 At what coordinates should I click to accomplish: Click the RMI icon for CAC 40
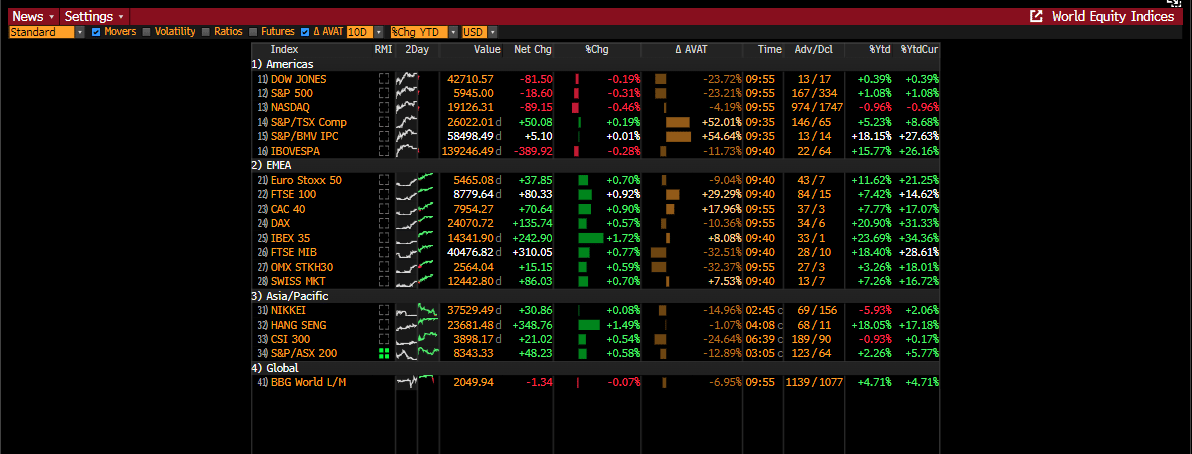pyautogui.click(x=384, y=208)
